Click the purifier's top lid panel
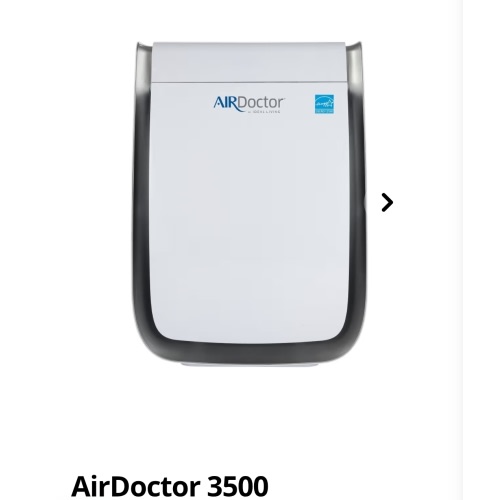This screenshot has height=500, width=500. (x=249, y=62)
